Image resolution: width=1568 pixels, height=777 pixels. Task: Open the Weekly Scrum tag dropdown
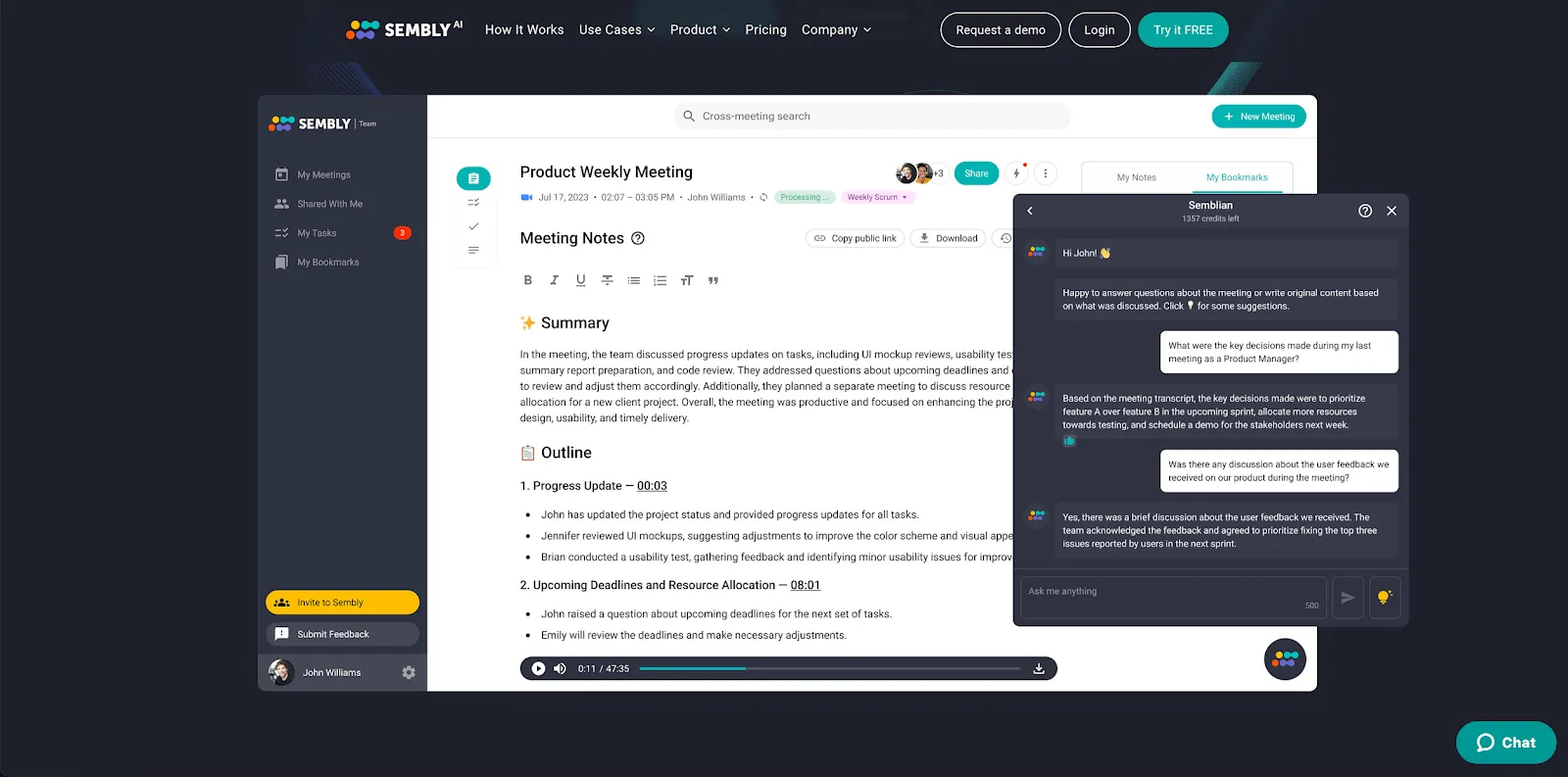click(x=877, y=197)
